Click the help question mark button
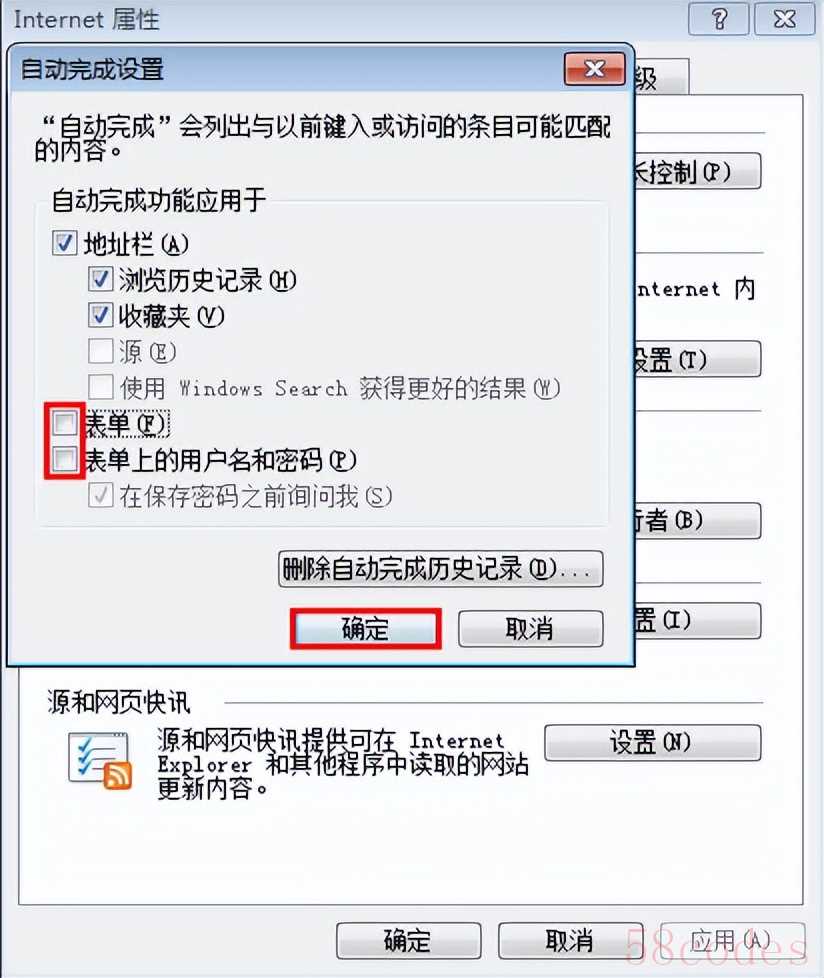 click(x=719, y=19)
